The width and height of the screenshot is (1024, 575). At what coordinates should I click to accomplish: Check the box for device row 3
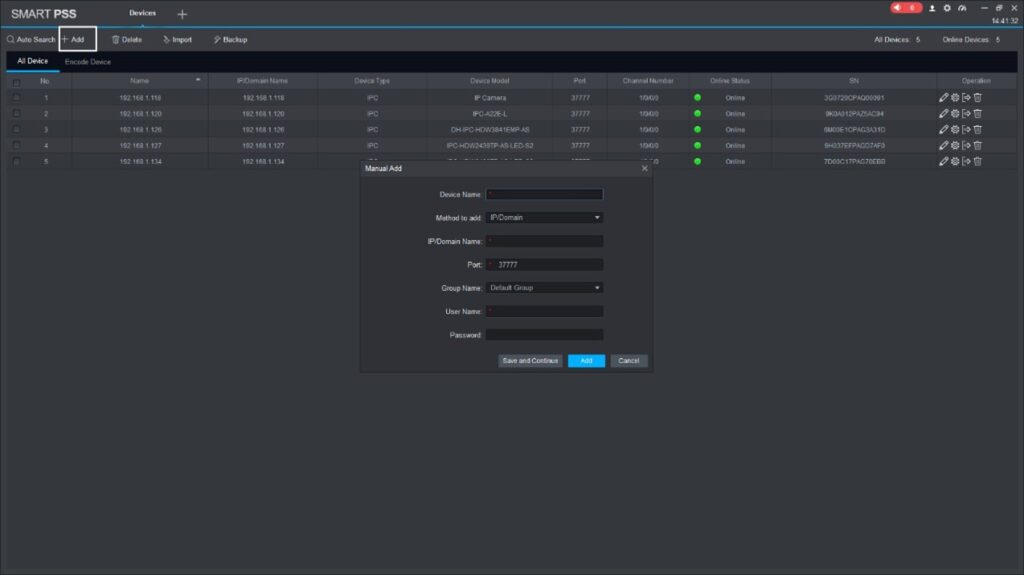[16, 129]
